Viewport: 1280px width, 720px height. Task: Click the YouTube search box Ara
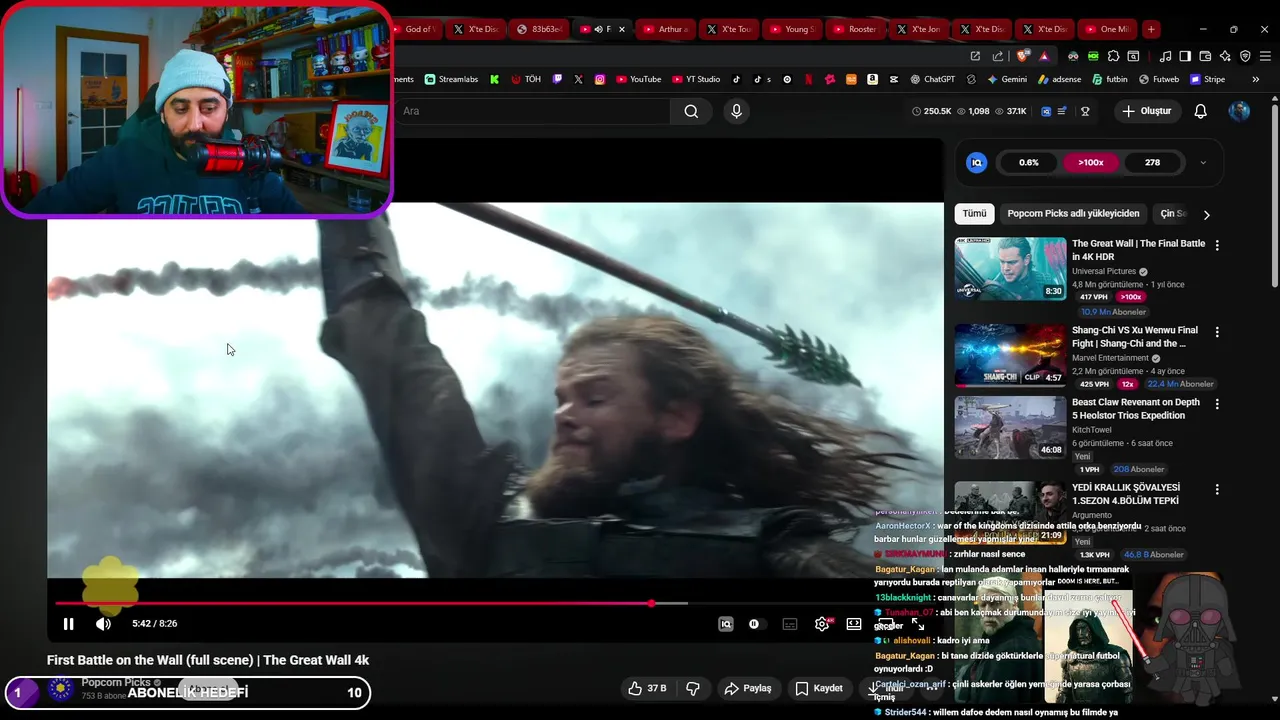coord(530,111)
